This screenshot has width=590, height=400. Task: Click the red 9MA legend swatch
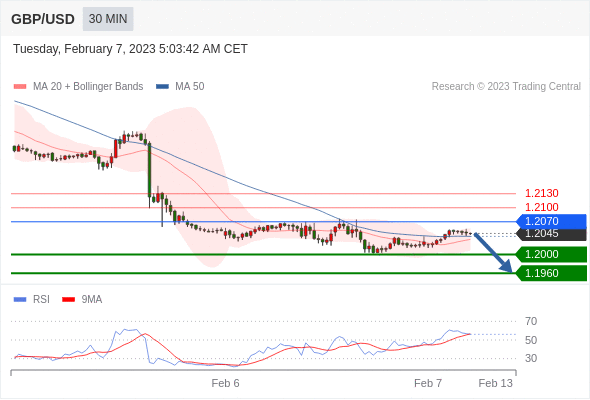tap(68, 300)
